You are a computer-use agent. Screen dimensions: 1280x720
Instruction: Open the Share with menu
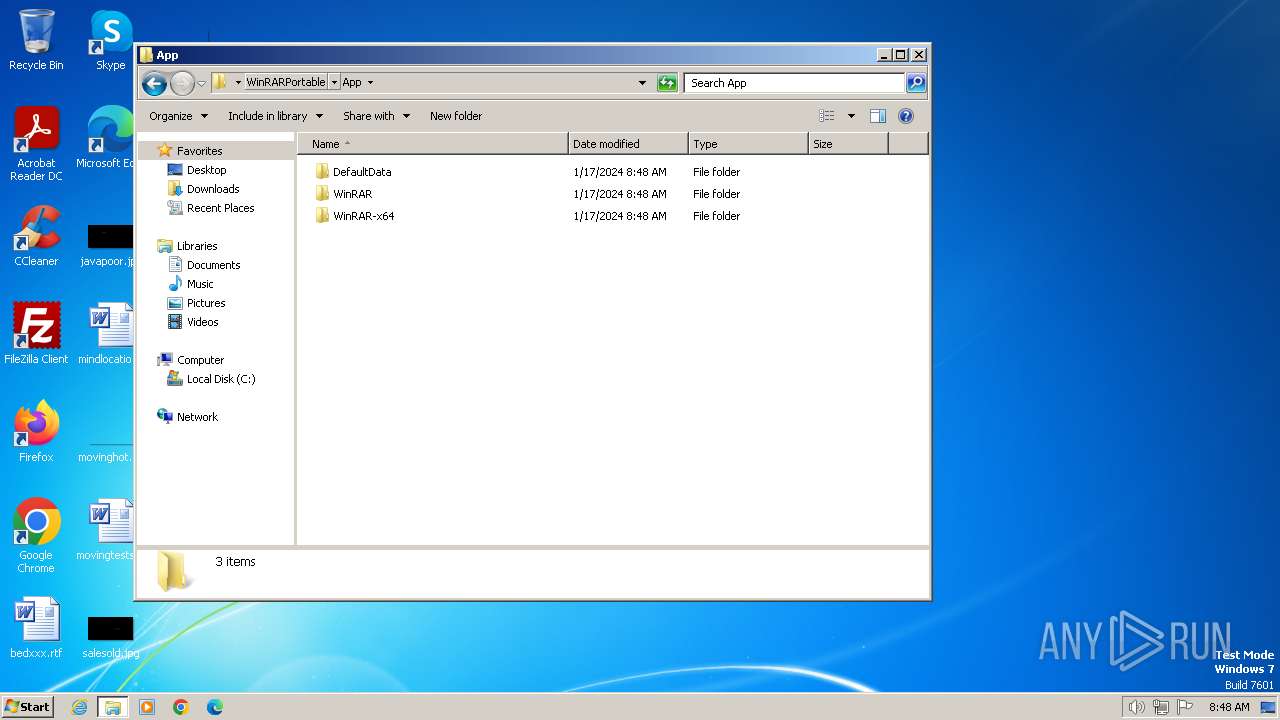(x=376, y=116)
